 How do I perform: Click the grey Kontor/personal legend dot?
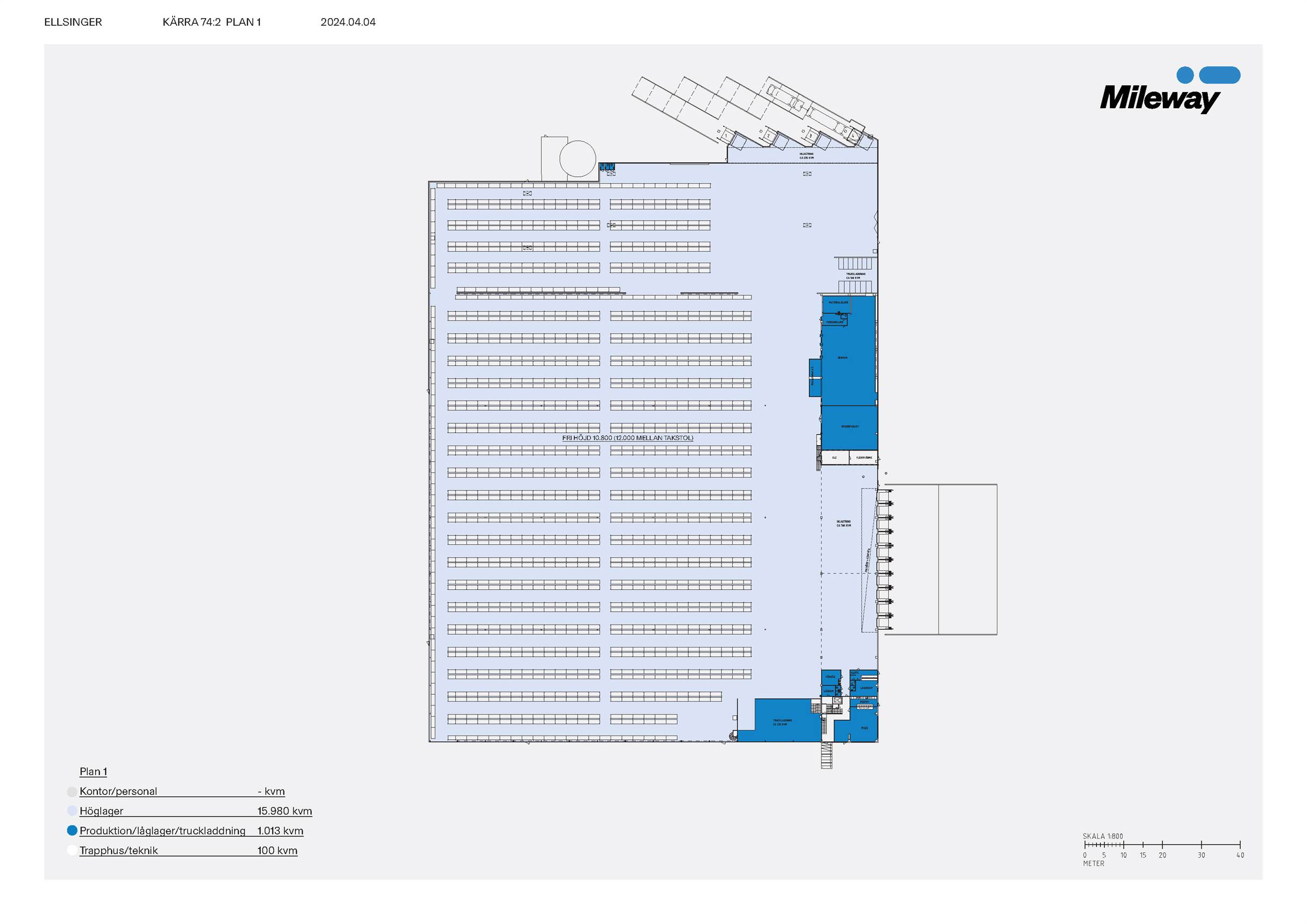tap(72, 791)
